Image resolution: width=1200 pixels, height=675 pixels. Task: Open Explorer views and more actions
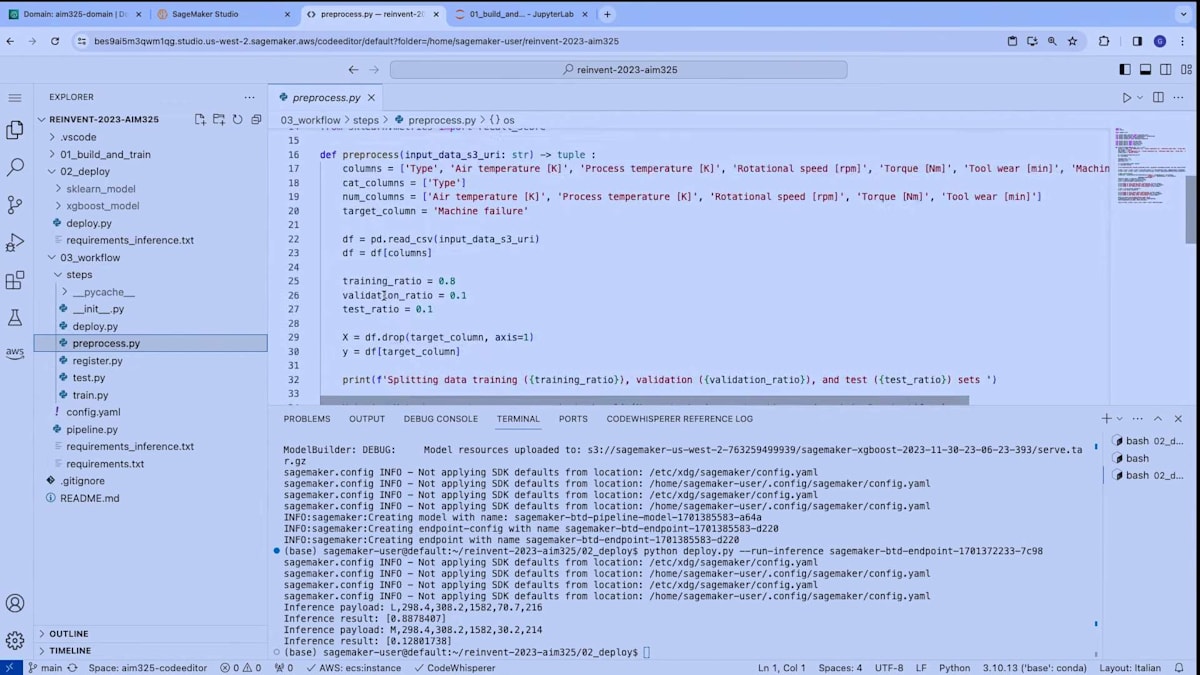(249, 97)
